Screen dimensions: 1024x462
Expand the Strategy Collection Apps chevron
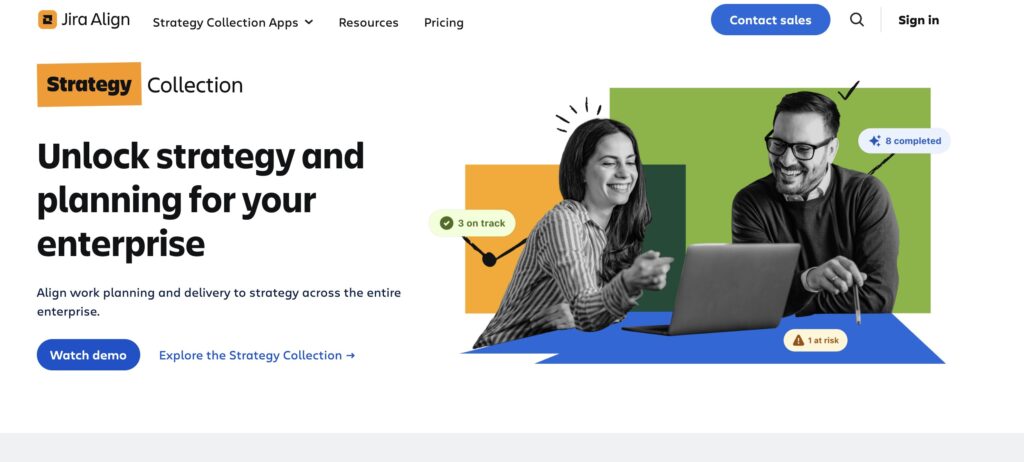pos(309,22)
